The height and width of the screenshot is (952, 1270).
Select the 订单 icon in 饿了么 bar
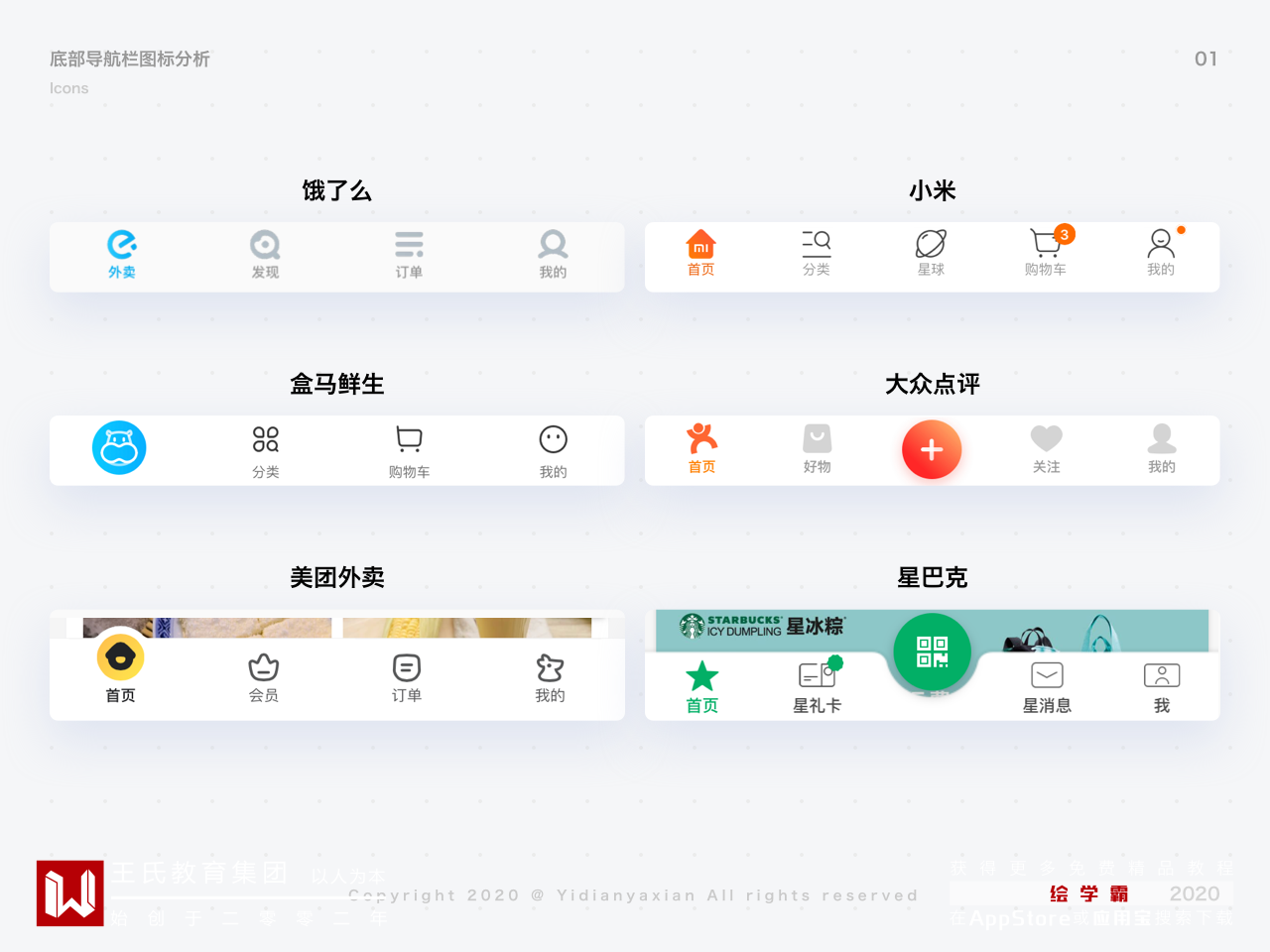(409, 244)
